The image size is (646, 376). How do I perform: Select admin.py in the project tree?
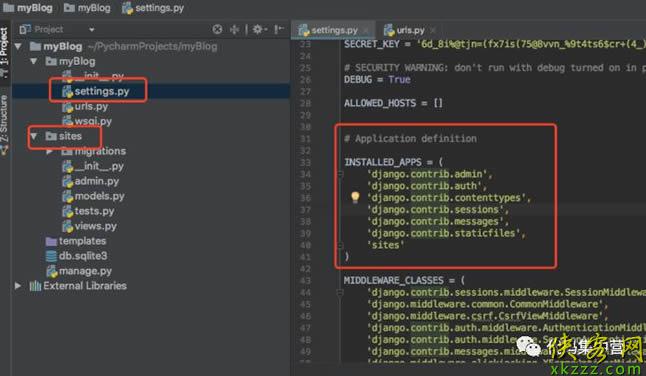[x=96, y=181]
